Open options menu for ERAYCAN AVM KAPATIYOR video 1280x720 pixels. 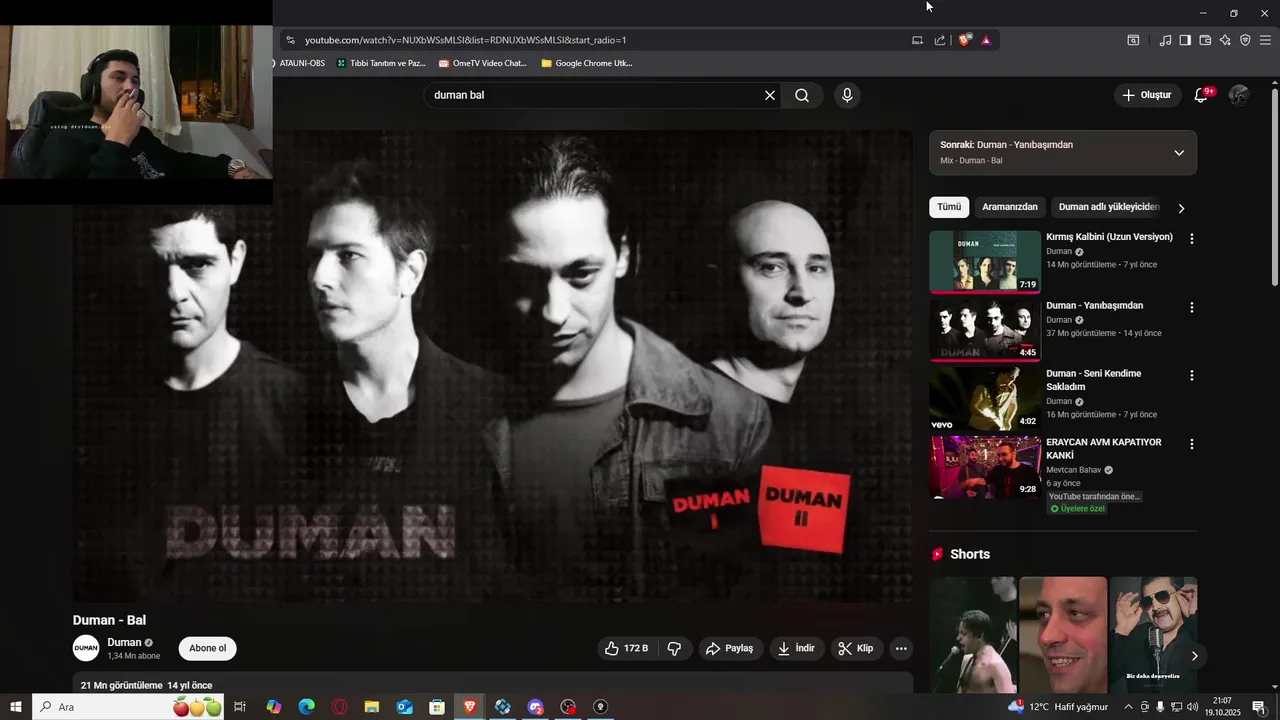coord(1191,444)
